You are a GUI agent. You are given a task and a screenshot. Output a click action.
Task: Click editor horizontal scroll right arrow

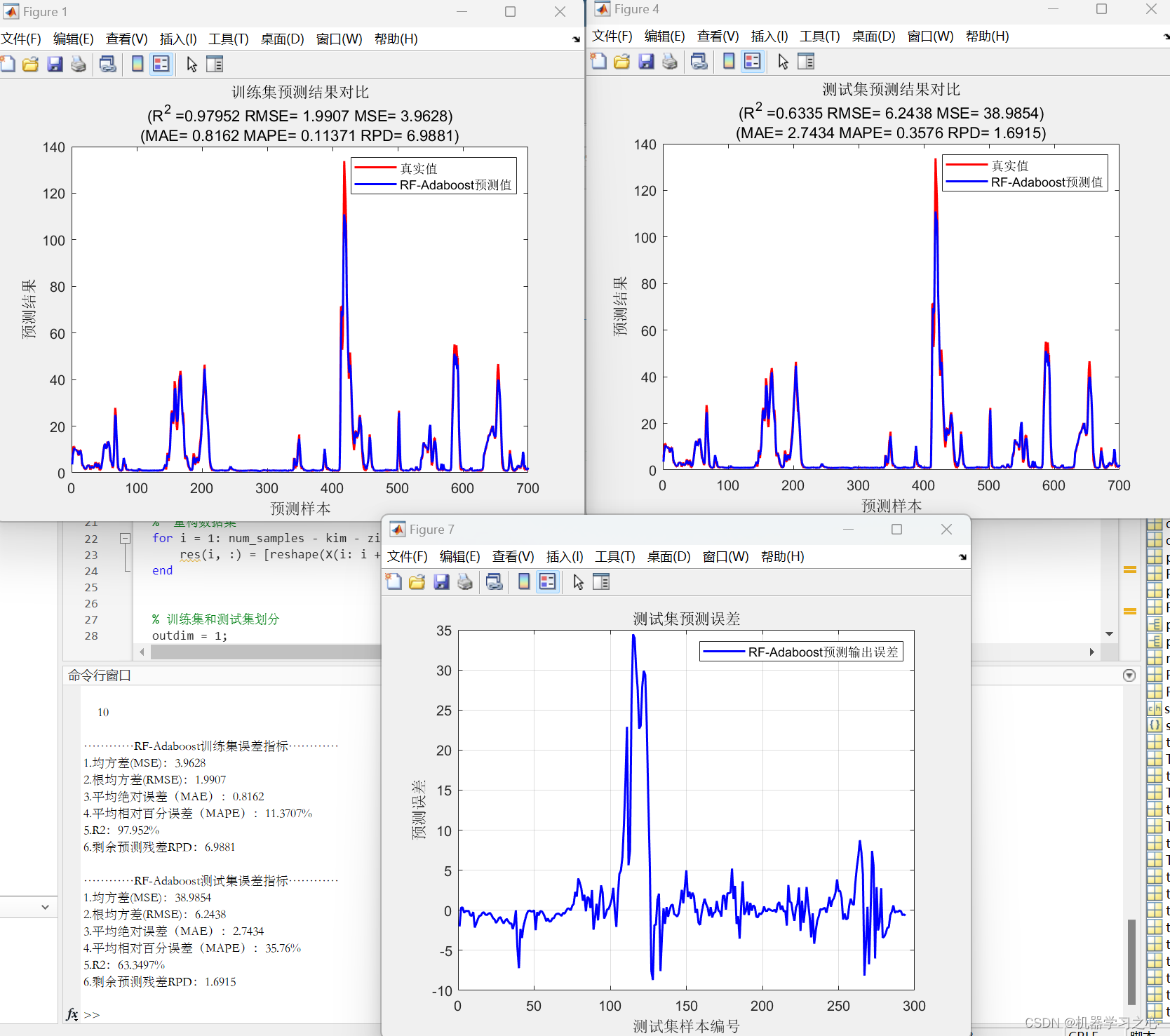1091,652
